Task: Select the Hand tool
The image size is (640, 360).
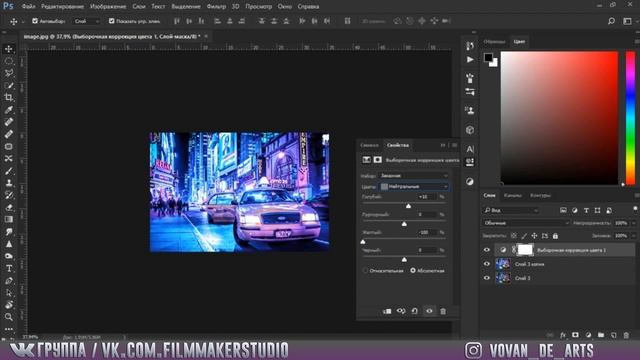Action: click(x=9, y=304)
